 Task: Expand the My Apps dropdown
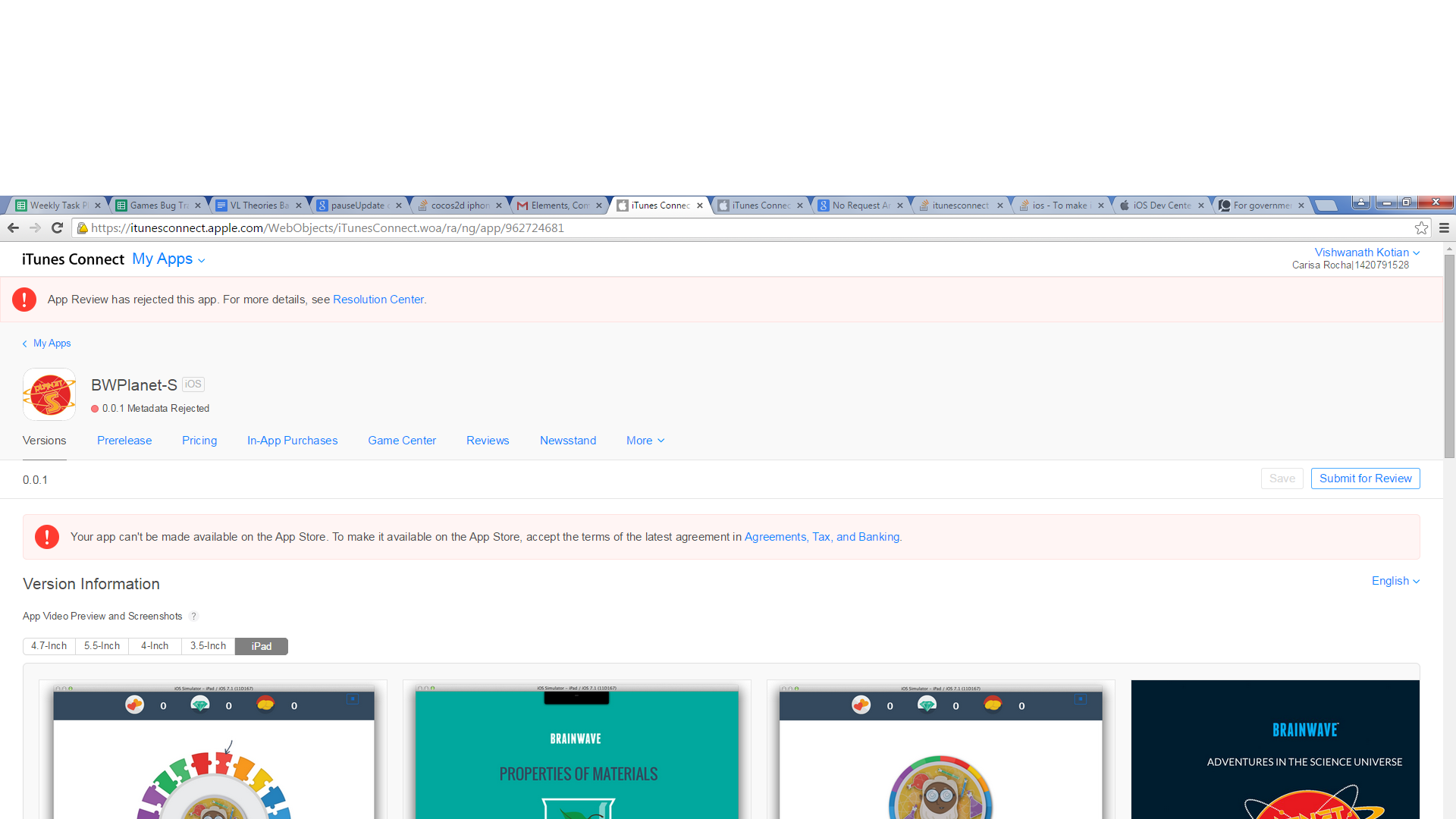168,259
